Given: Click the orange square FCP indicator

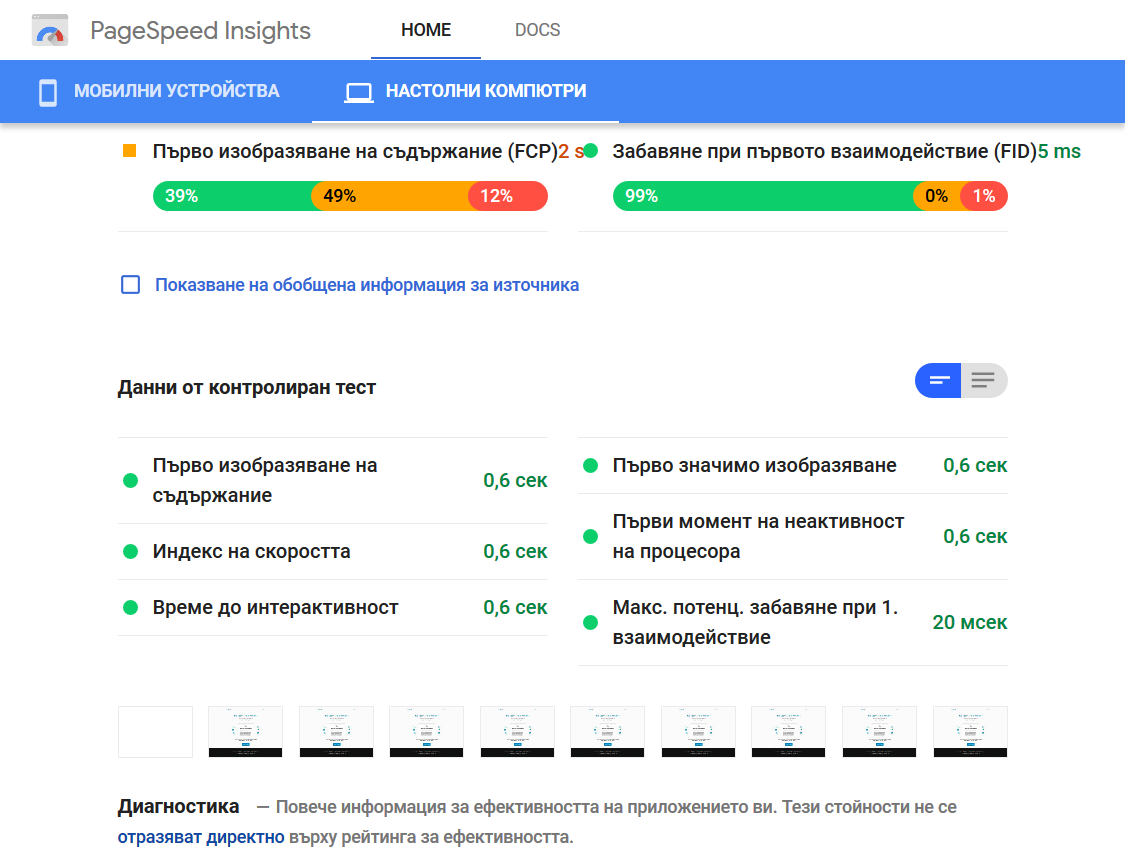Looking at the screenshot, I should (130, 151).
